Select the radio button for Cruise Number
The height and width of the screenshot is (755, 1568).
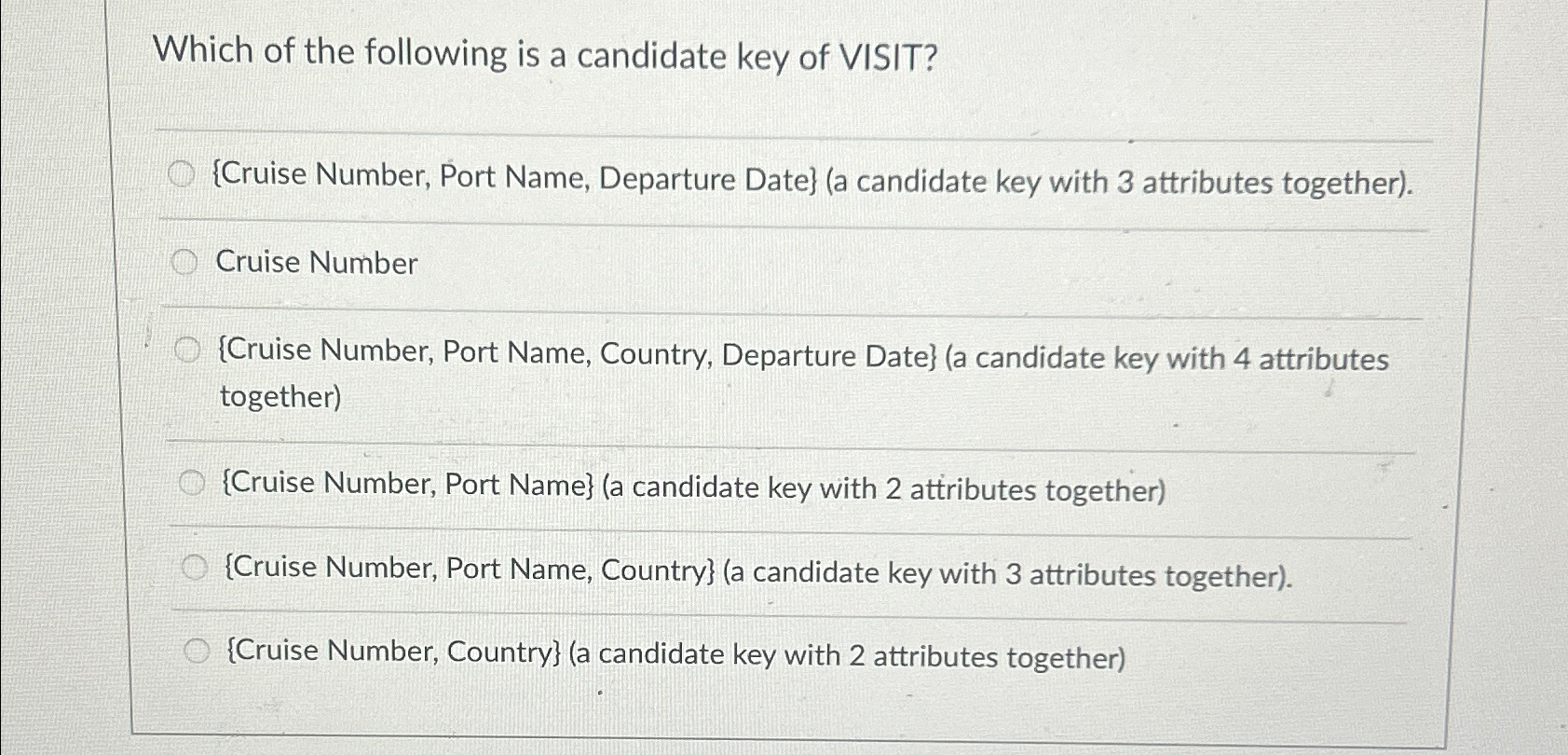[185, 262]
